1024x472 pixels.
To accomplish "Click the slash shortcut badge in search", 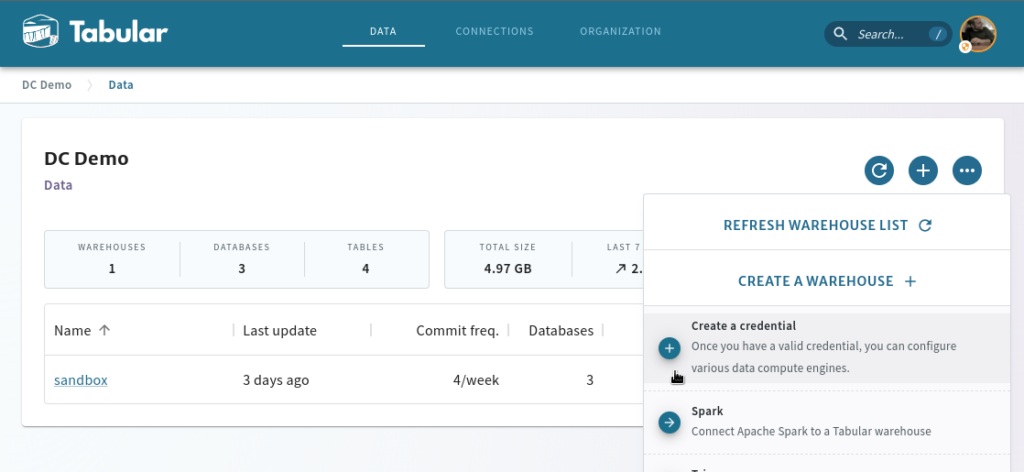I will click(938, 34).
